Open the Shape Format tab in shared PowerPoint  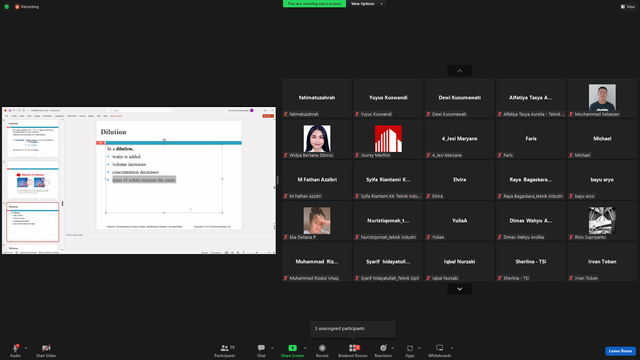tap(116, 116)
